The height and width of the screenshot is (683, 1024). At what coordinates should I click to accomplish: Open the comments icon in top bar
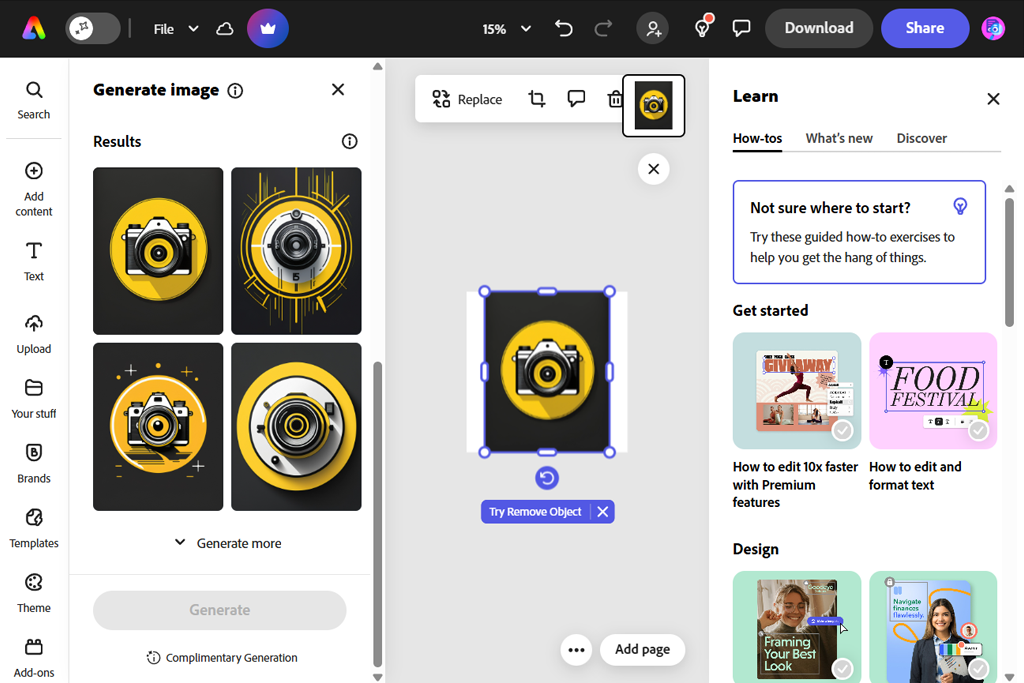pyautogui.click(x=741, y=28)
